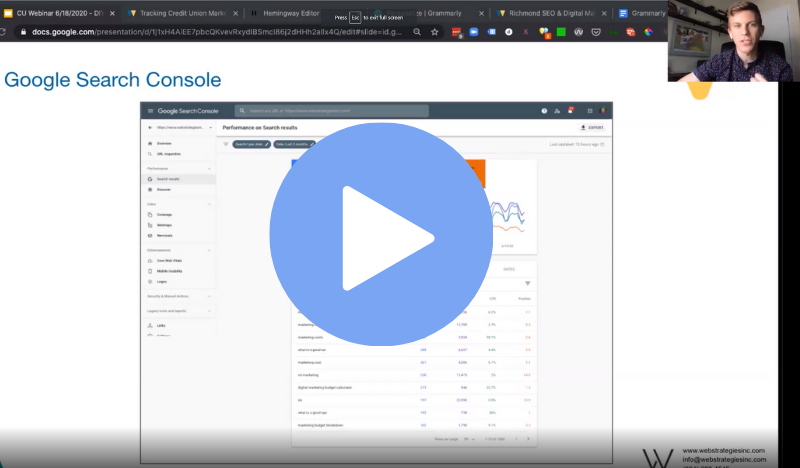Viewport: 800px width, 468px height.
Task: Click the presenter webcam thumbnail
Action: pos(734,41)
